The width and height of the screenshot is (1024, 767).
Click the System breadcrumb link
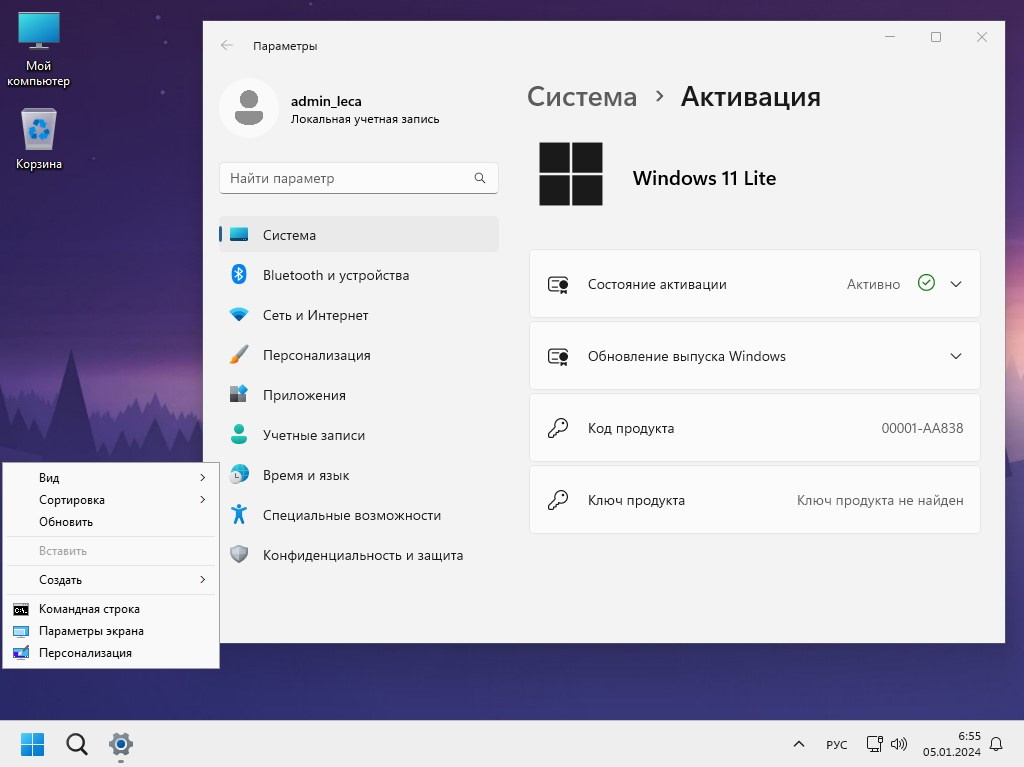[582, 97]
